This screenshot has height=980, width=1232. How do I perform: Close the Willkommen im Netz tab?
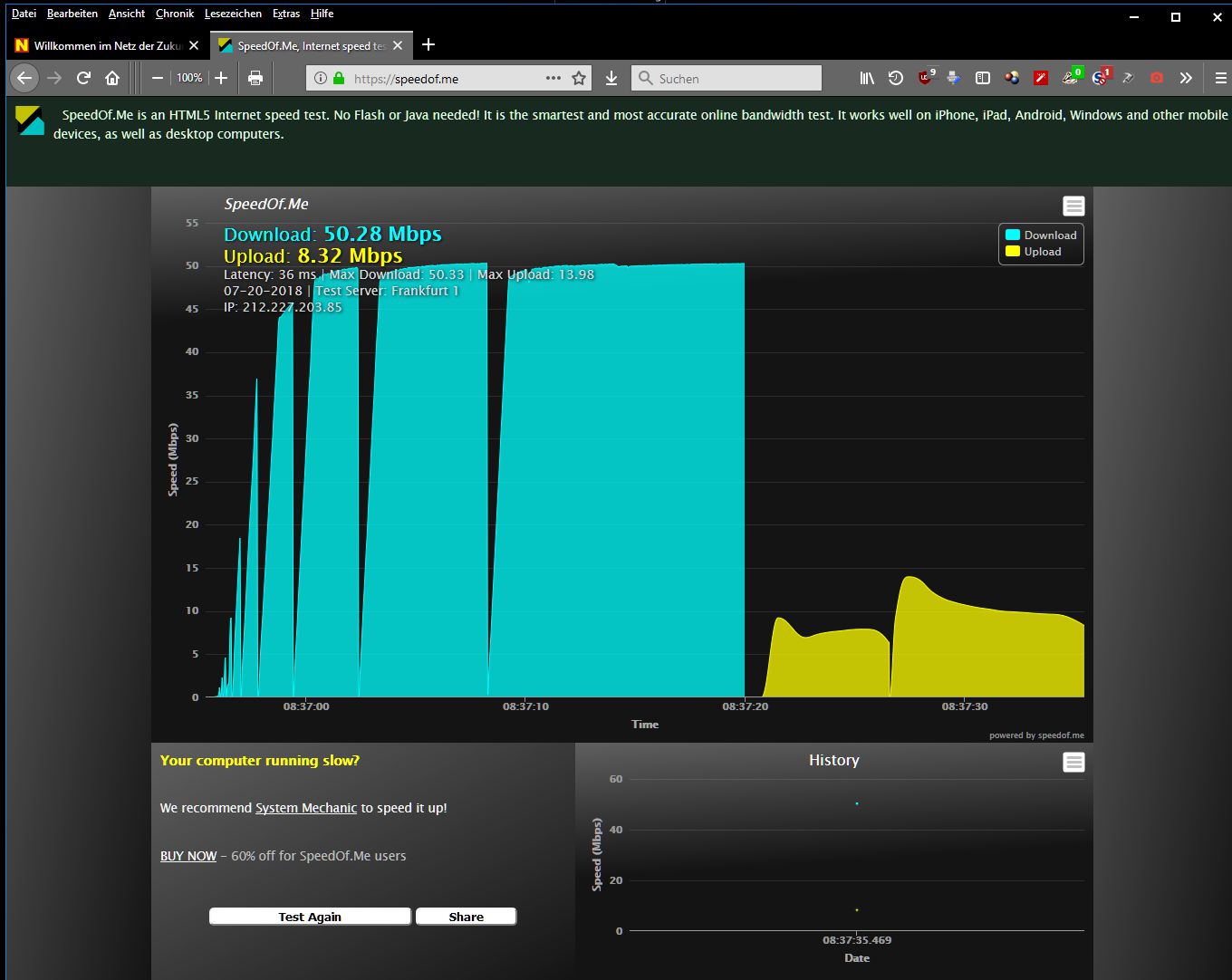tap(194, 45)
